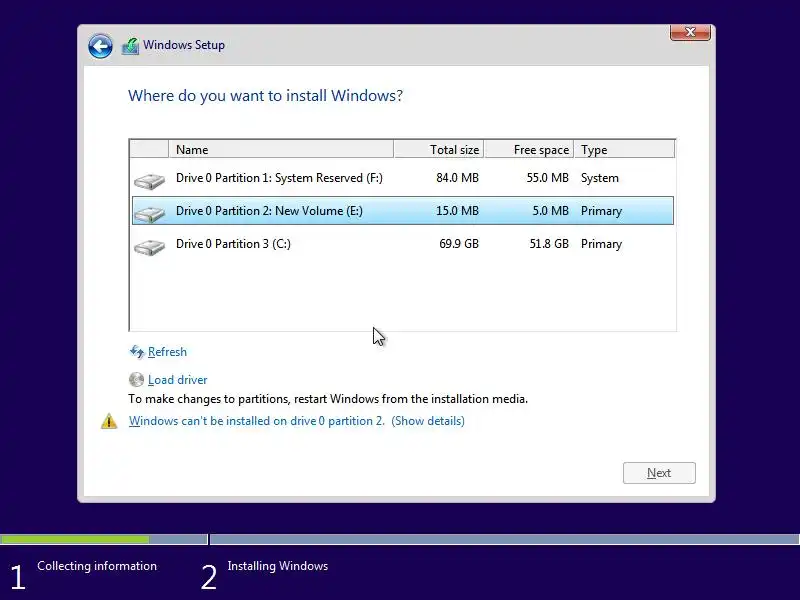Click the Installing Windows progress bar
800x600 pixels.
(505, 539)
